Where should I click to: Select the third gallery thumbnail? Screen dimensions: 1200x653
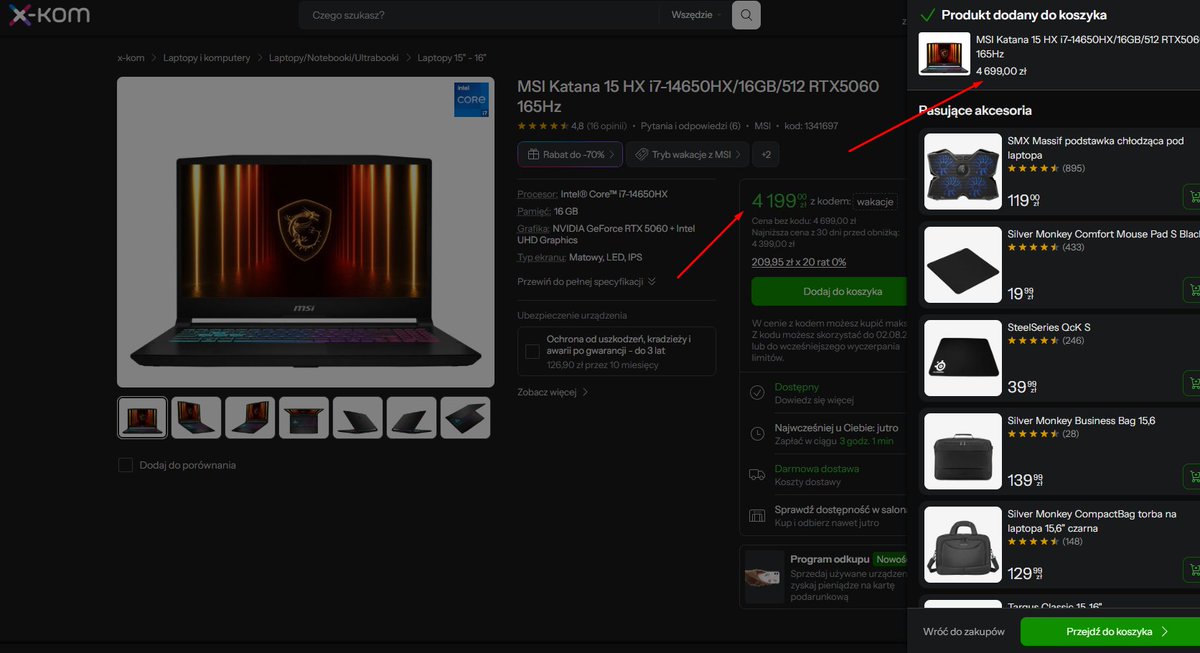pyautogui.click(x=250, y=417)
